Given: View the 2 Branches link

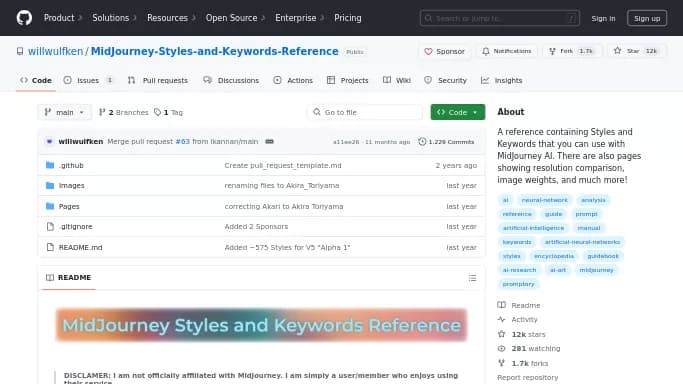Looking at the screenshot, I should pyautogui.click(x=124, y=112).
